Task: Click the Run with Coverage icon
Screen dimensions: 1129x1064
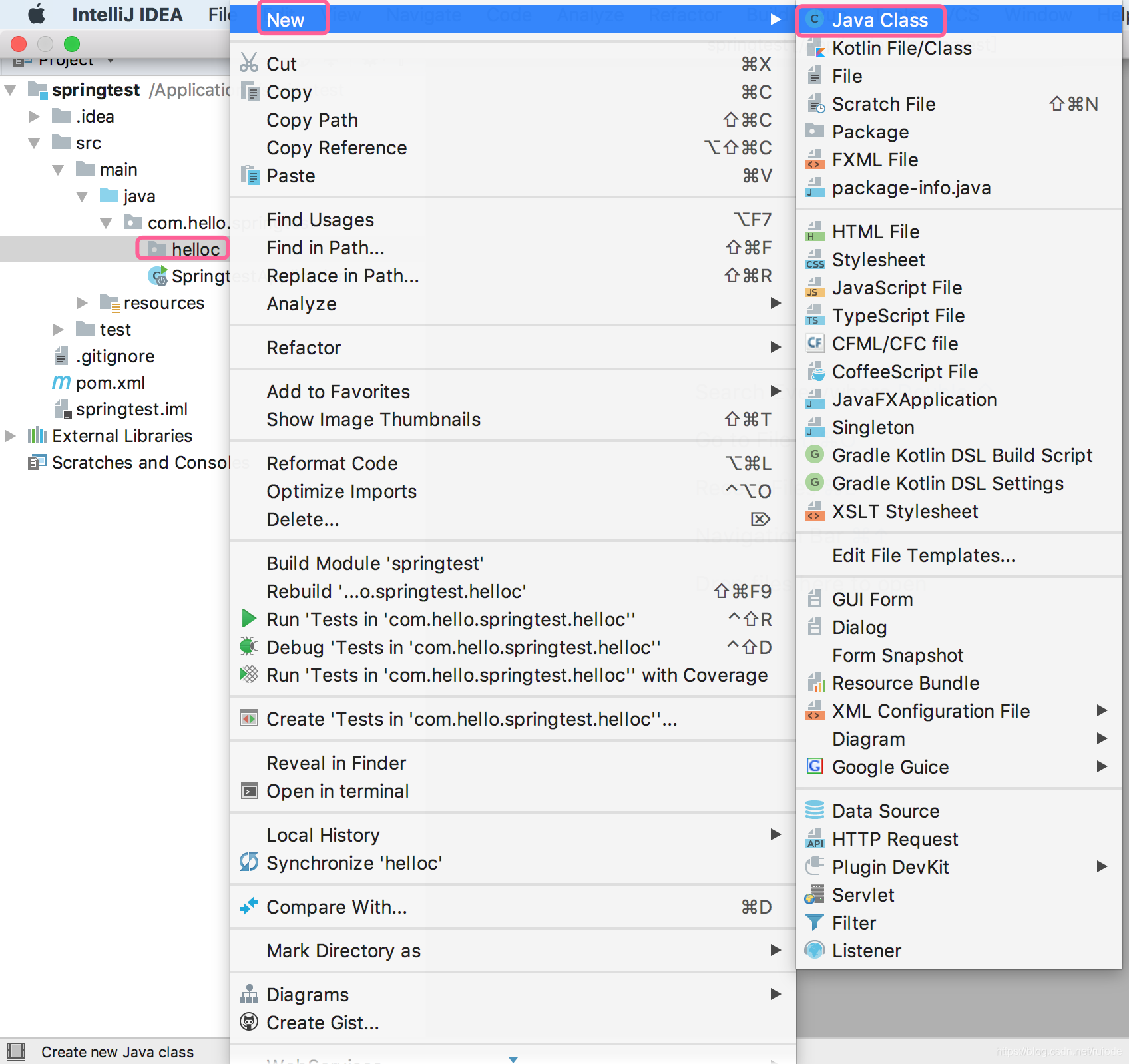Action: 249,674
